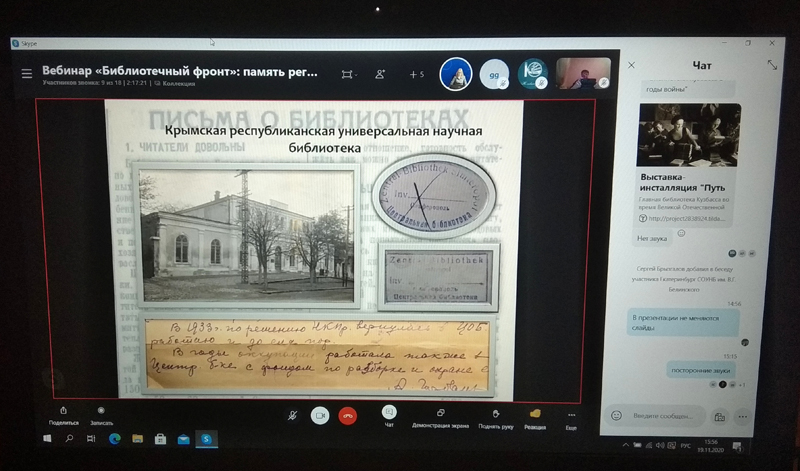Click the Поделиться share icon
The image size is (800, 471).
[x=64, y=410]
